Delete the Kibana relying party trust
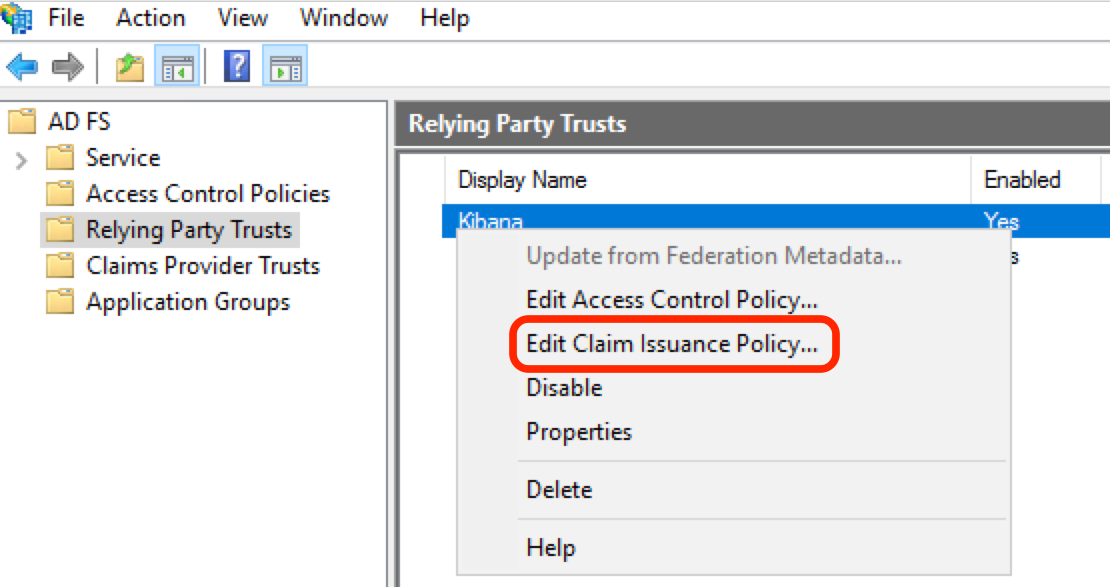Image resolution: width=1110 pixels, height=587 pixels. (559, 489)
